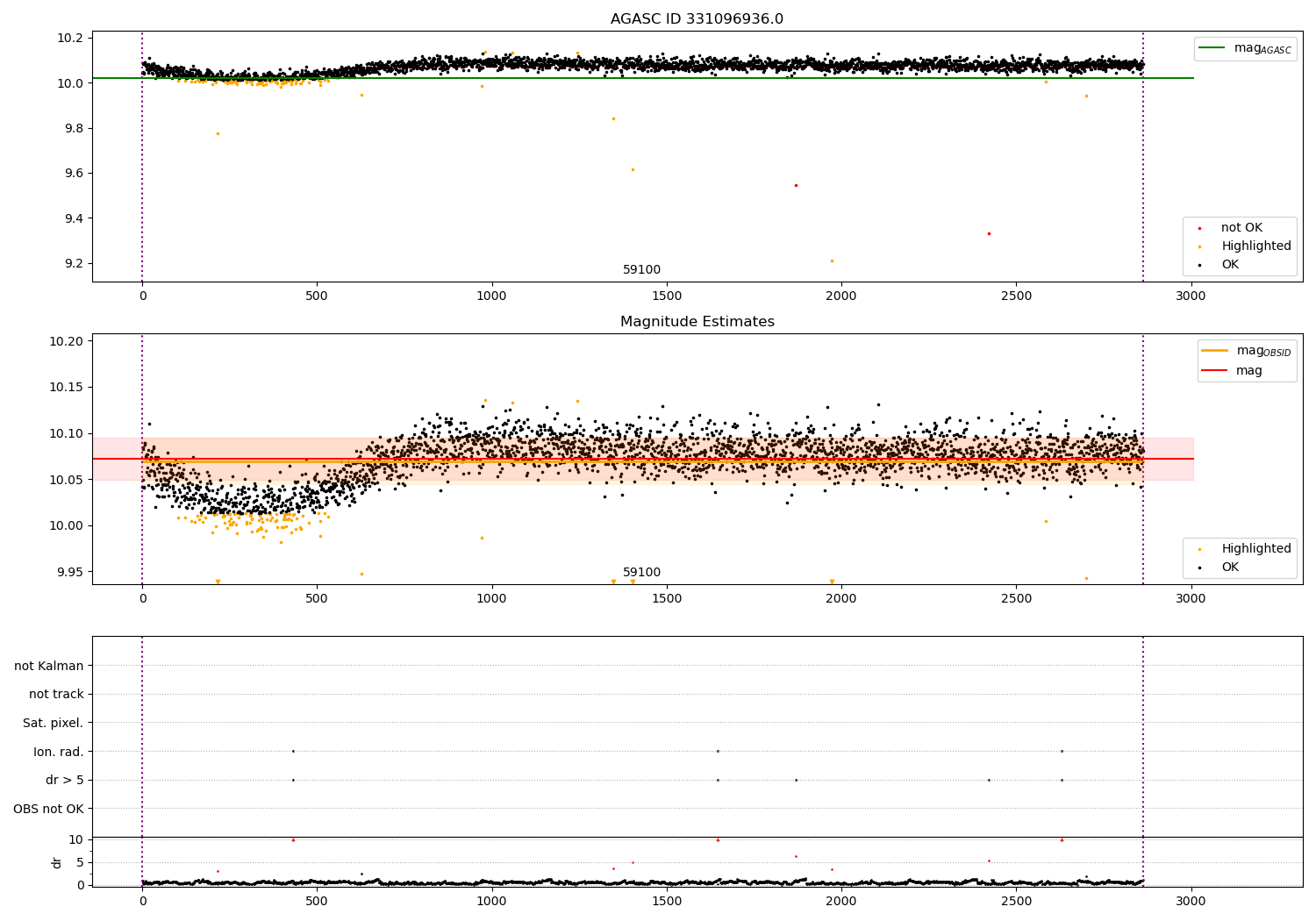Viewport: 1316px width, 921px height.
Task: Click the orange highlighted point near 9.2
Action: [832, 261]
